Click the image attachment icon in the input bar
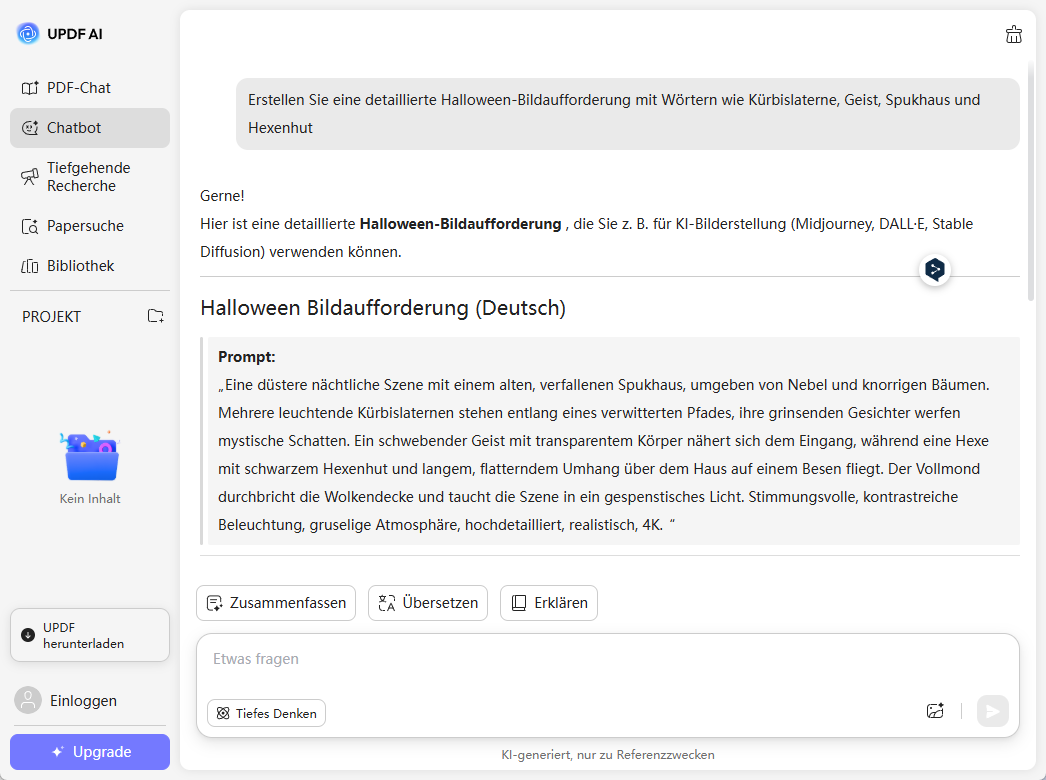The image size is (1046, 780). (x=935, y=710)
